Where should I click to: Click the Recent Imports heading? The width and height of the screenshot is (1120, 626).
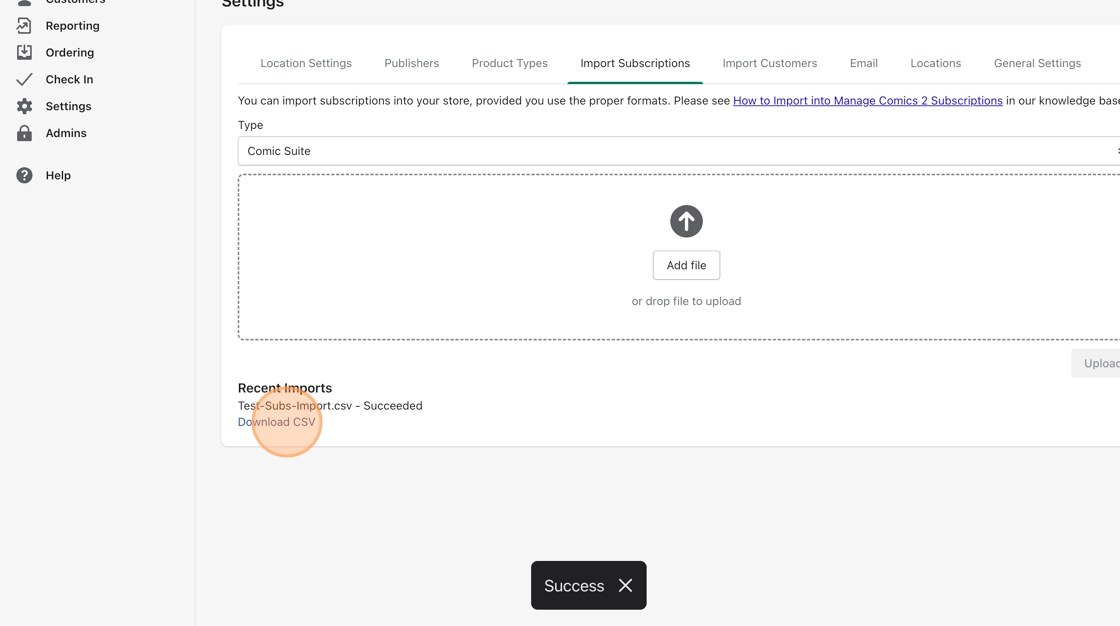[x=285, y=388]
